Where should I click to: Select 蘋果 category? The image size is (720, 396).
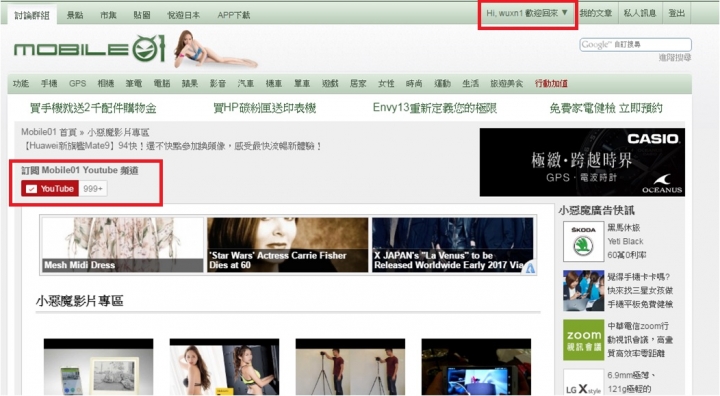(190, 84)
